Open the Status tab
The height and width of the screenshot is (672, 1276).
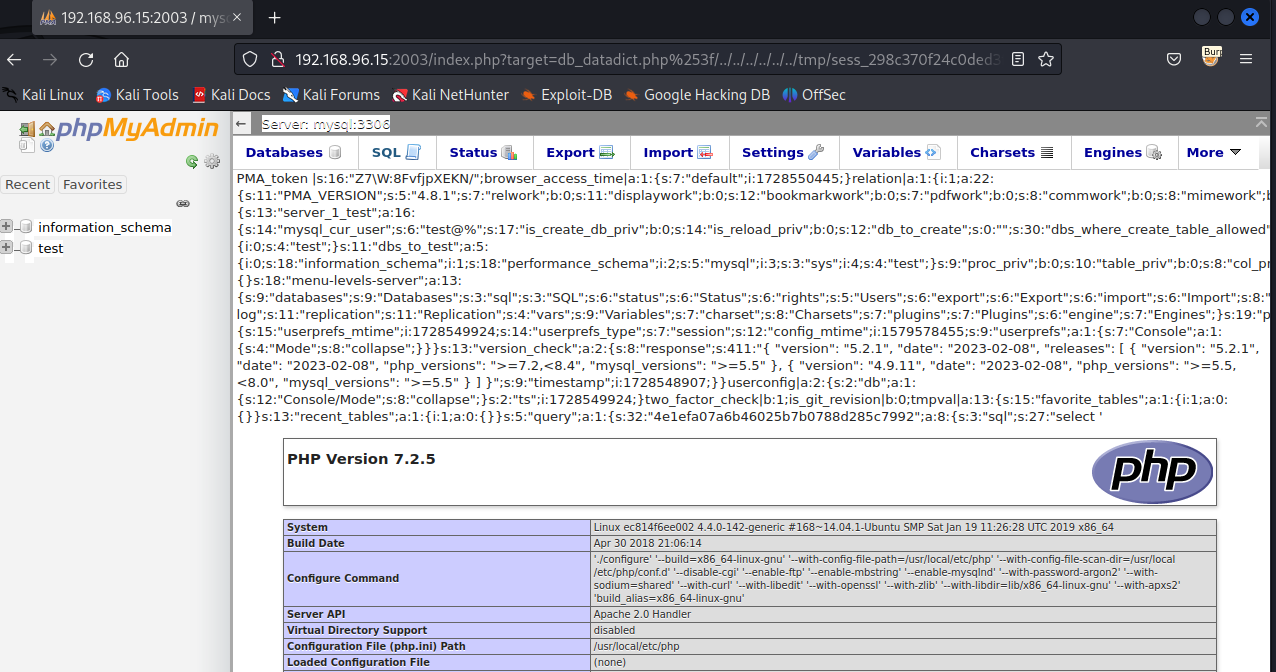coord(483,152)
